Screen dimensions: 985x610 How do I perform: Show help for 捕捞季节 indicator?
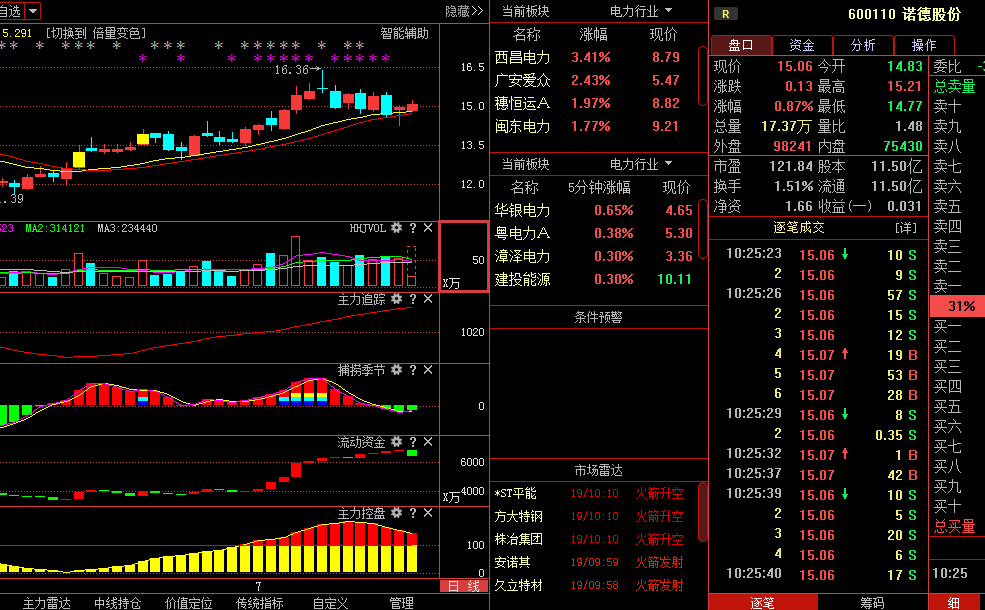click(413, 371)
